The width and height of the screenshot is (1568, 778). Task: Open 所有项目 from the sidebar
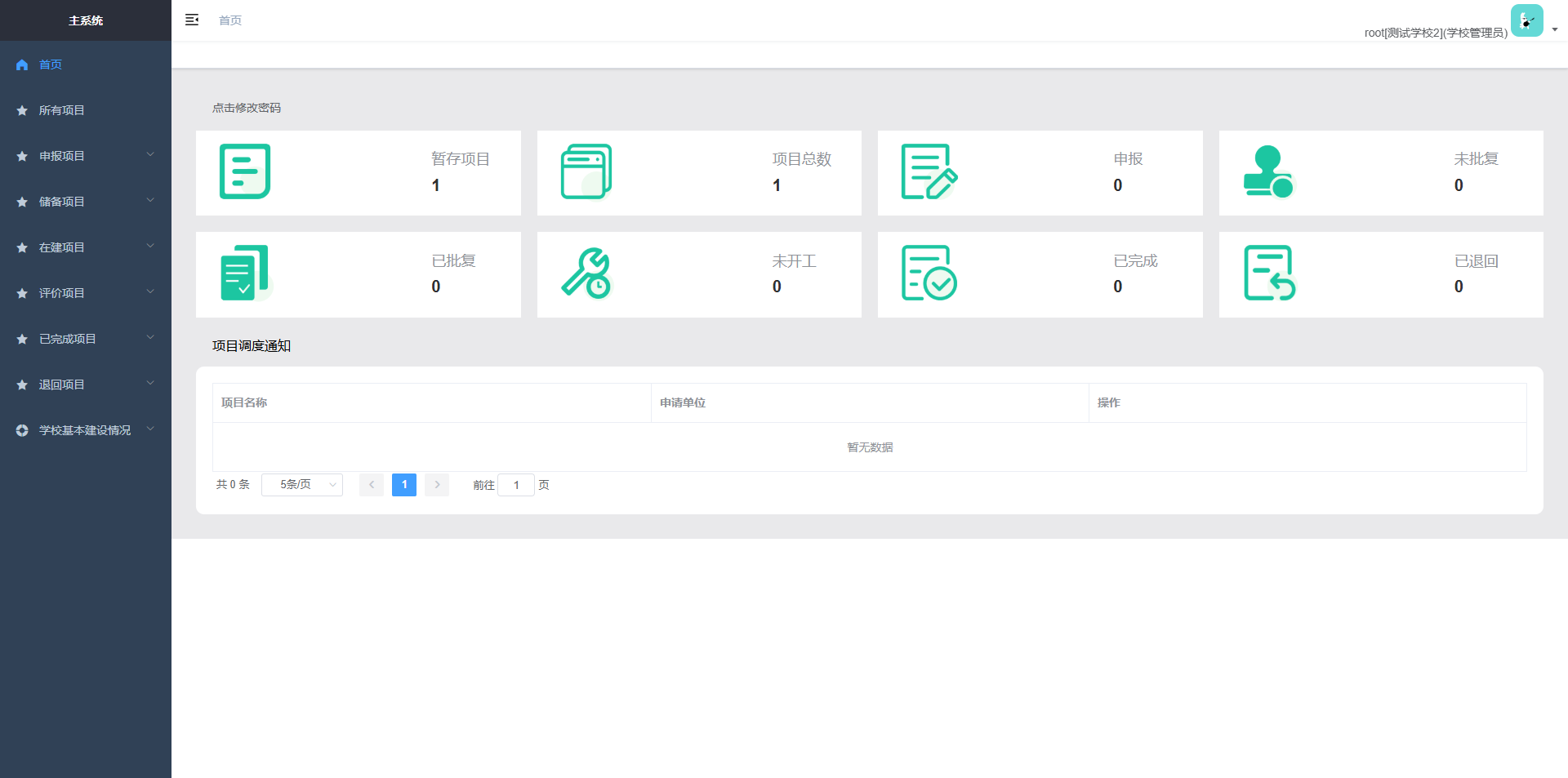(x=62, y=110)
